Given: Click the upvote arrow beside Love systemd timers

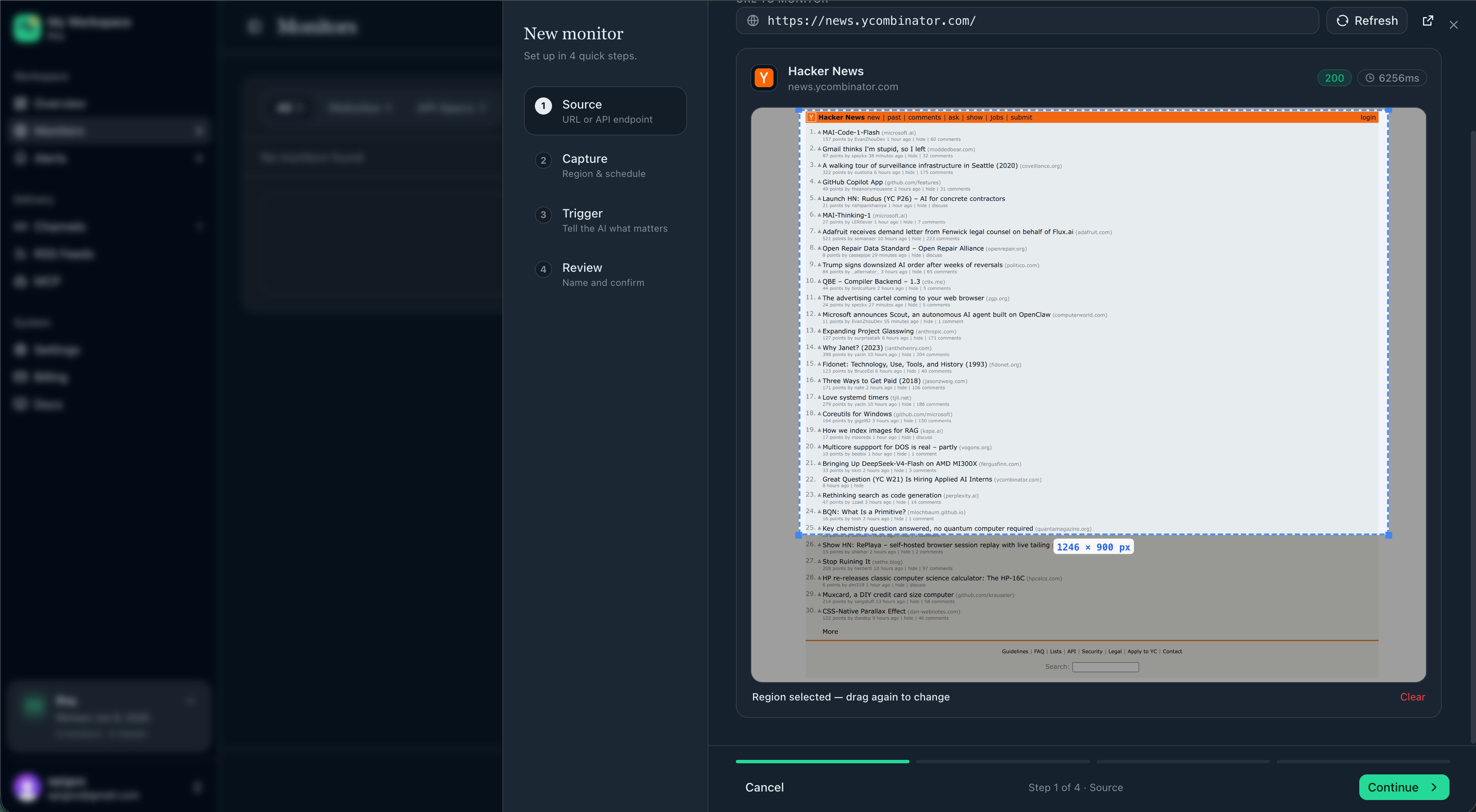Looking at the screenshot, I should pos(819,397).
